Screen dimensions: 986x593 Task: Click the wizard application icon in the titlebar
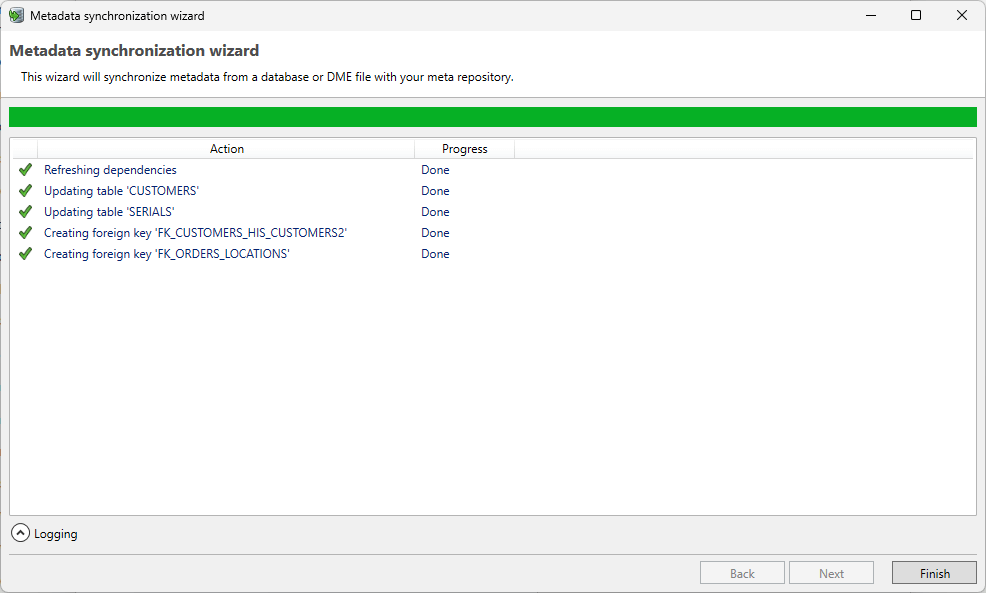(x=16, y=15)
